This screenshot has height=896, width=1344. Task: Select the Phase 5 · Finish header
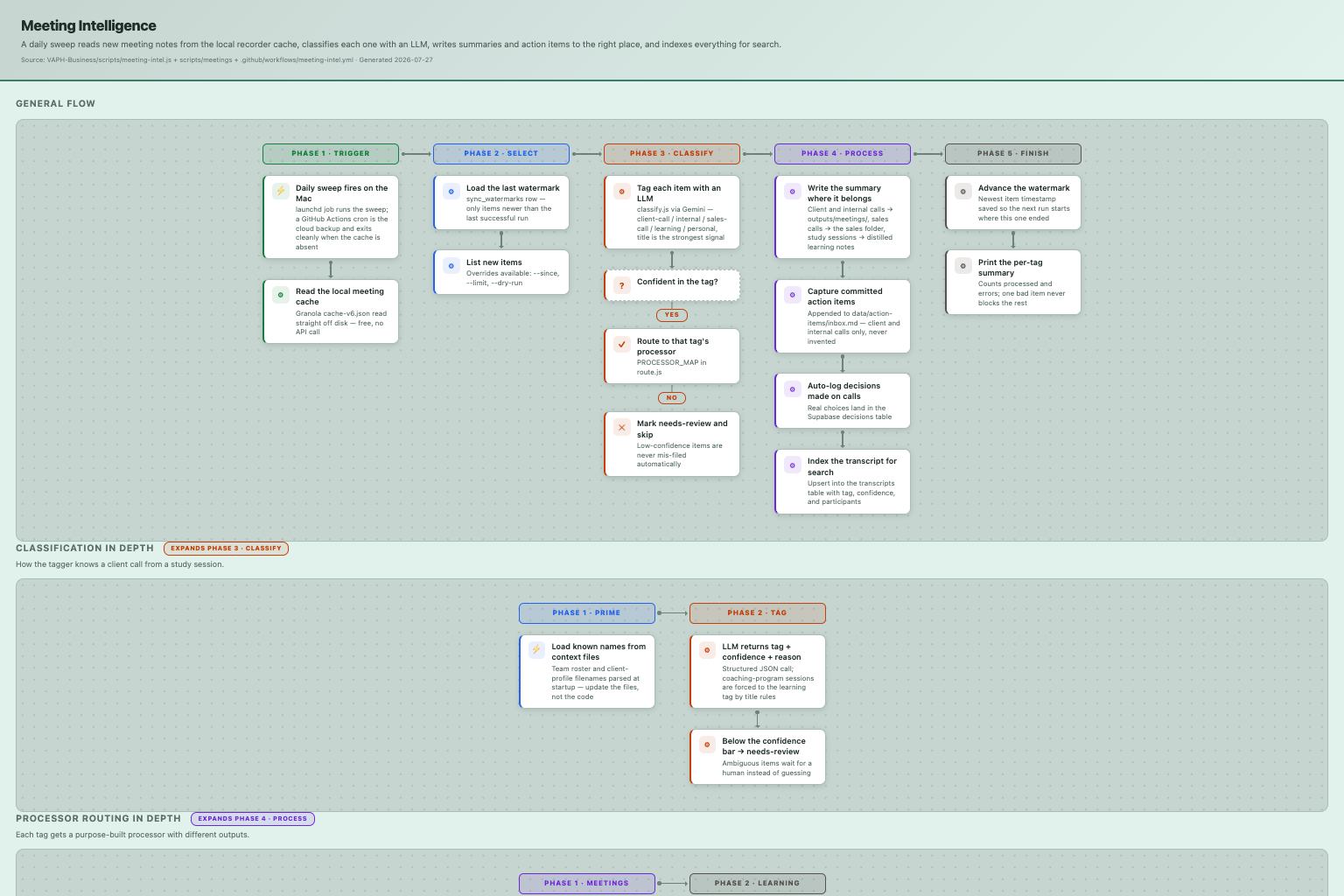coord(1013,153)
